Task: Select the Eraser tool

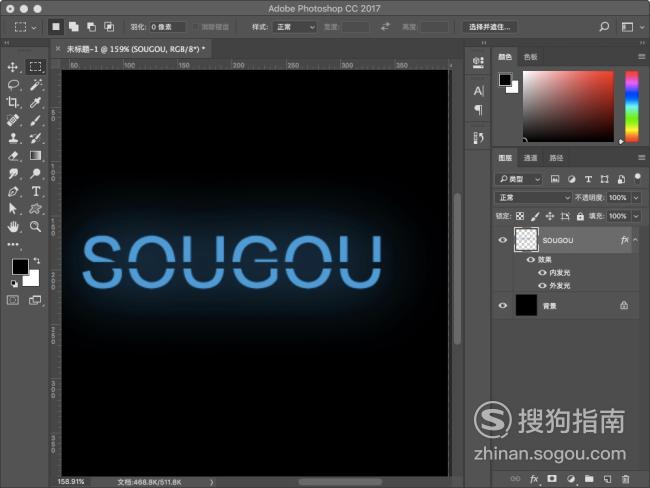Action: (x=13, y=156)
